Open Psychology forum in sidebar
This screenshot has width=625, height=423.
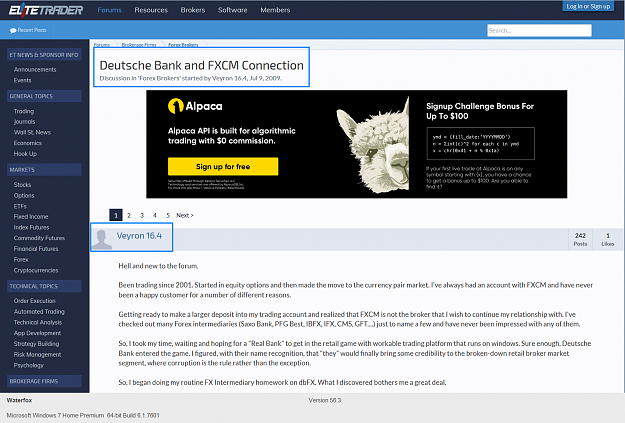[x=29, y=365]
